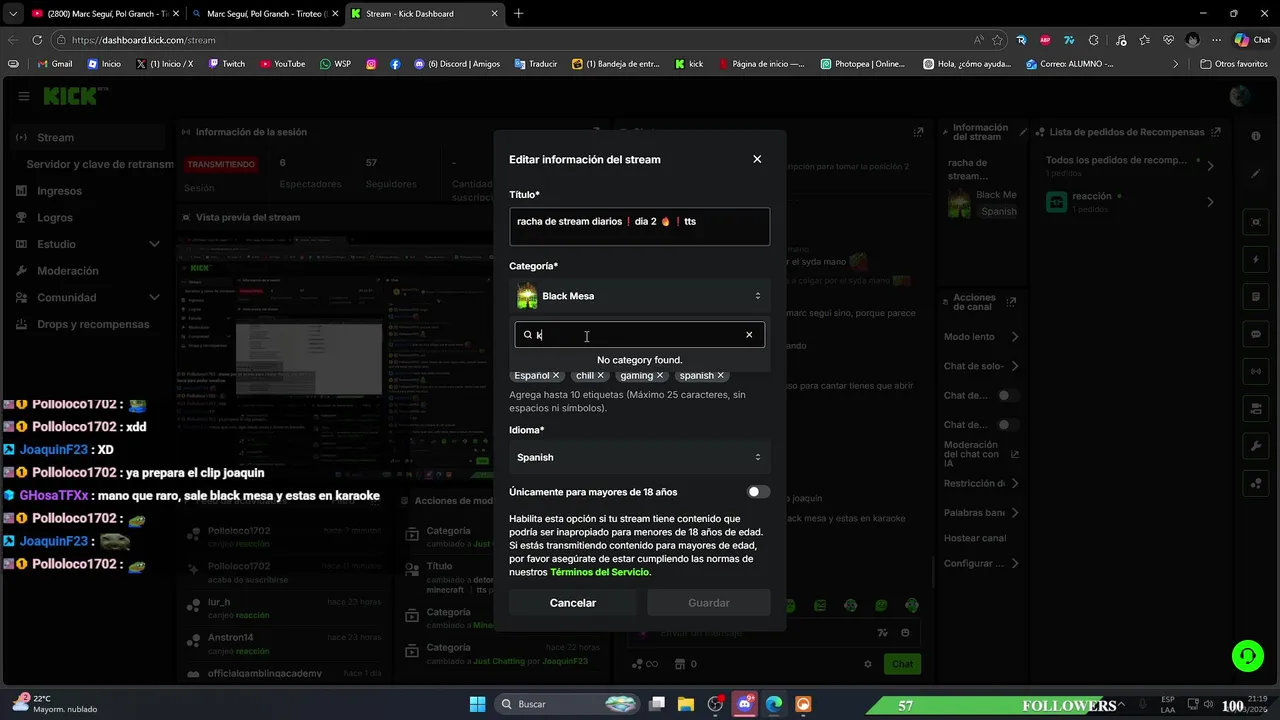Click the document icon in right rail
The image size is (1280, 720).
[x=1256, y=297]
